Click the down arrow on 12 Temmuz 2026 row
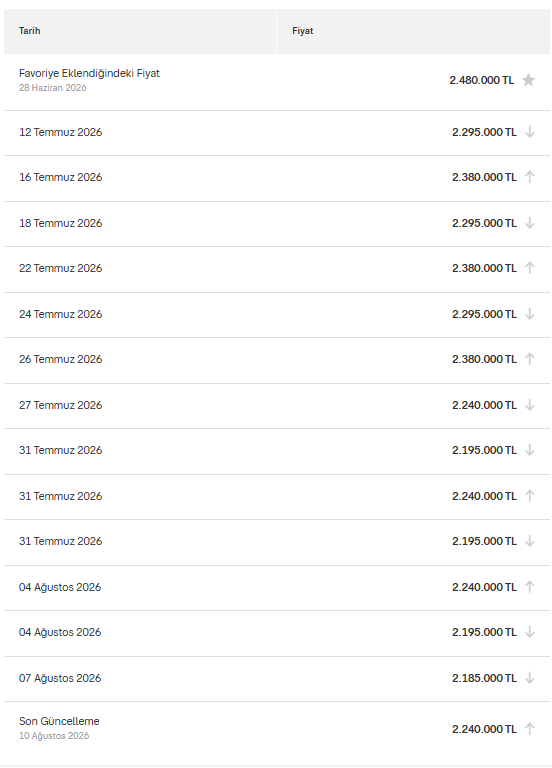The image size is (552, 768). (x=529, y=132)
